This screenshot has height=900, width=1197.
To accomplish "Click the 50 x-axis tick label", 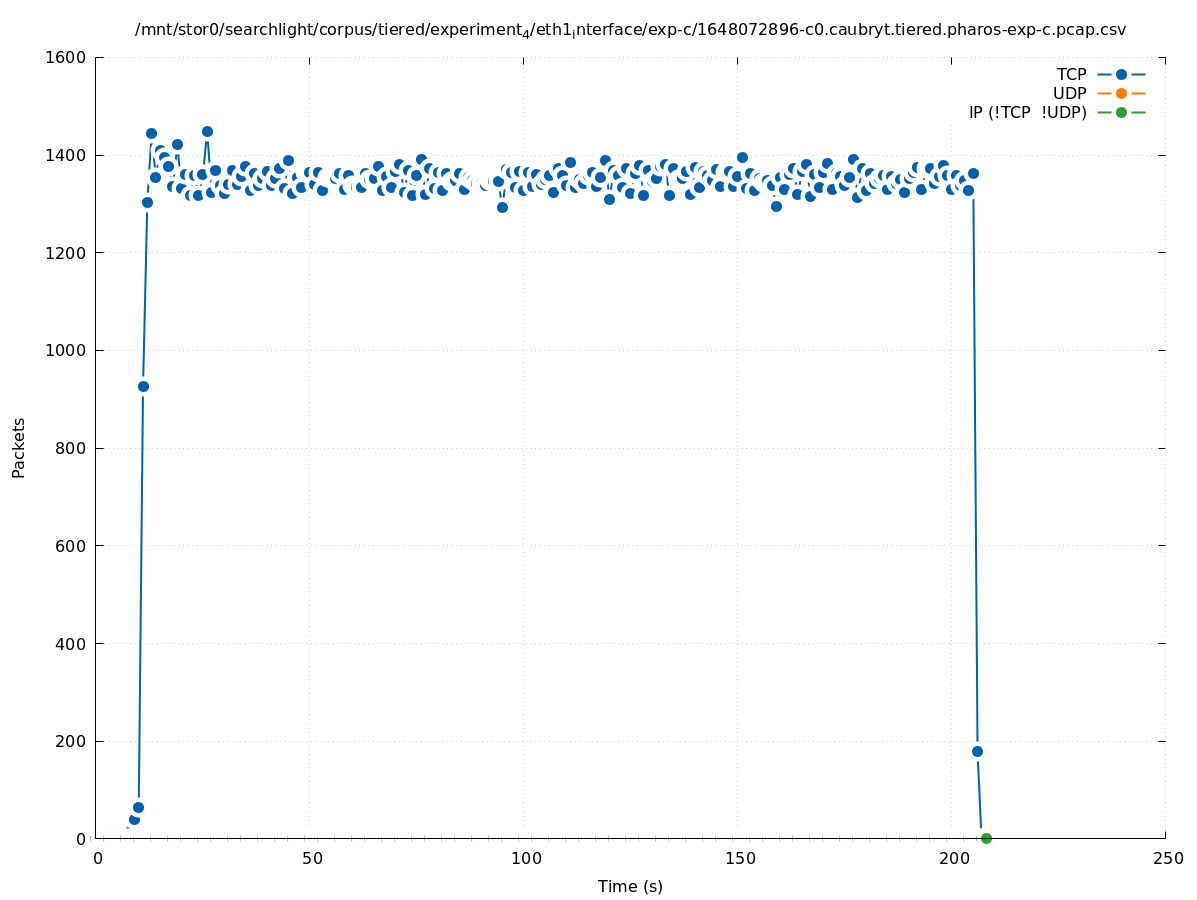I will coord(312,859).
